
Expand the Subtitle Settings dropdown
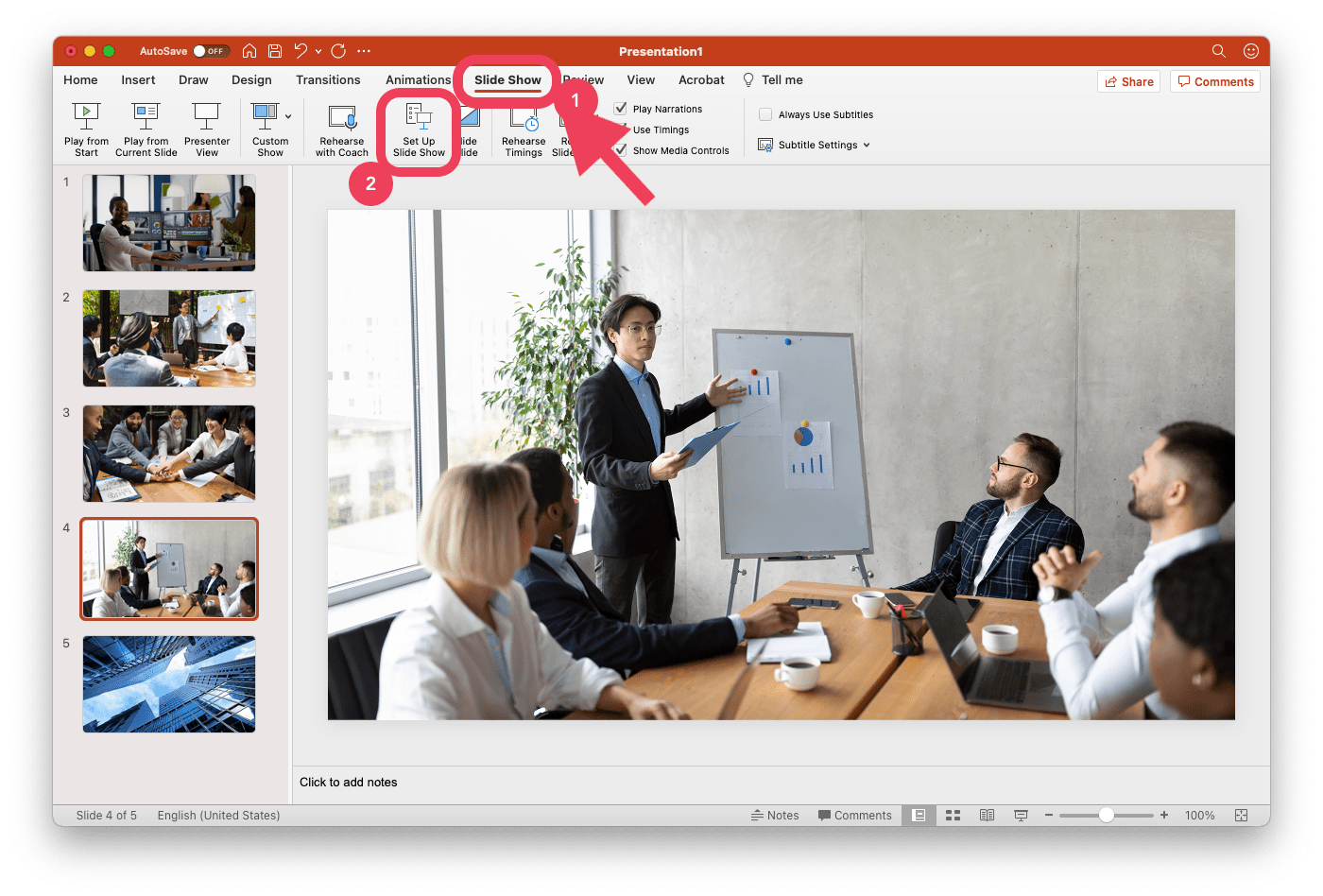(x=868, y=145)
